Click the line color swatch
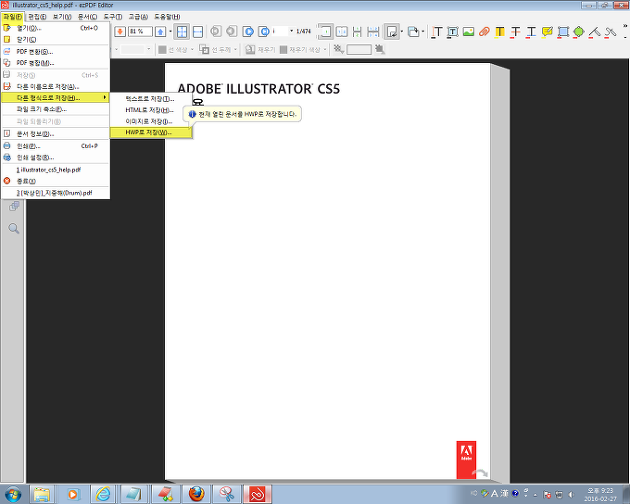 (x=162, y=49)
